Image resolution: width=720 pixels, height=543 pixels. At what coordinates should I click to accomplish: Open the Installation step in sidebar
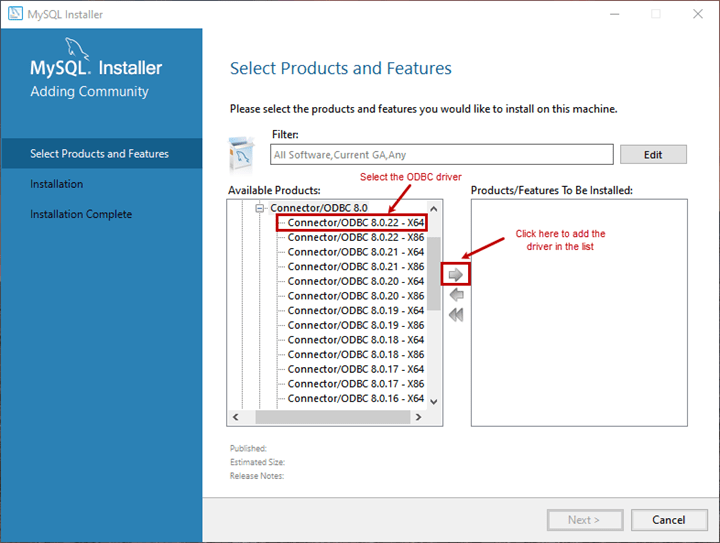coord(56,184)
